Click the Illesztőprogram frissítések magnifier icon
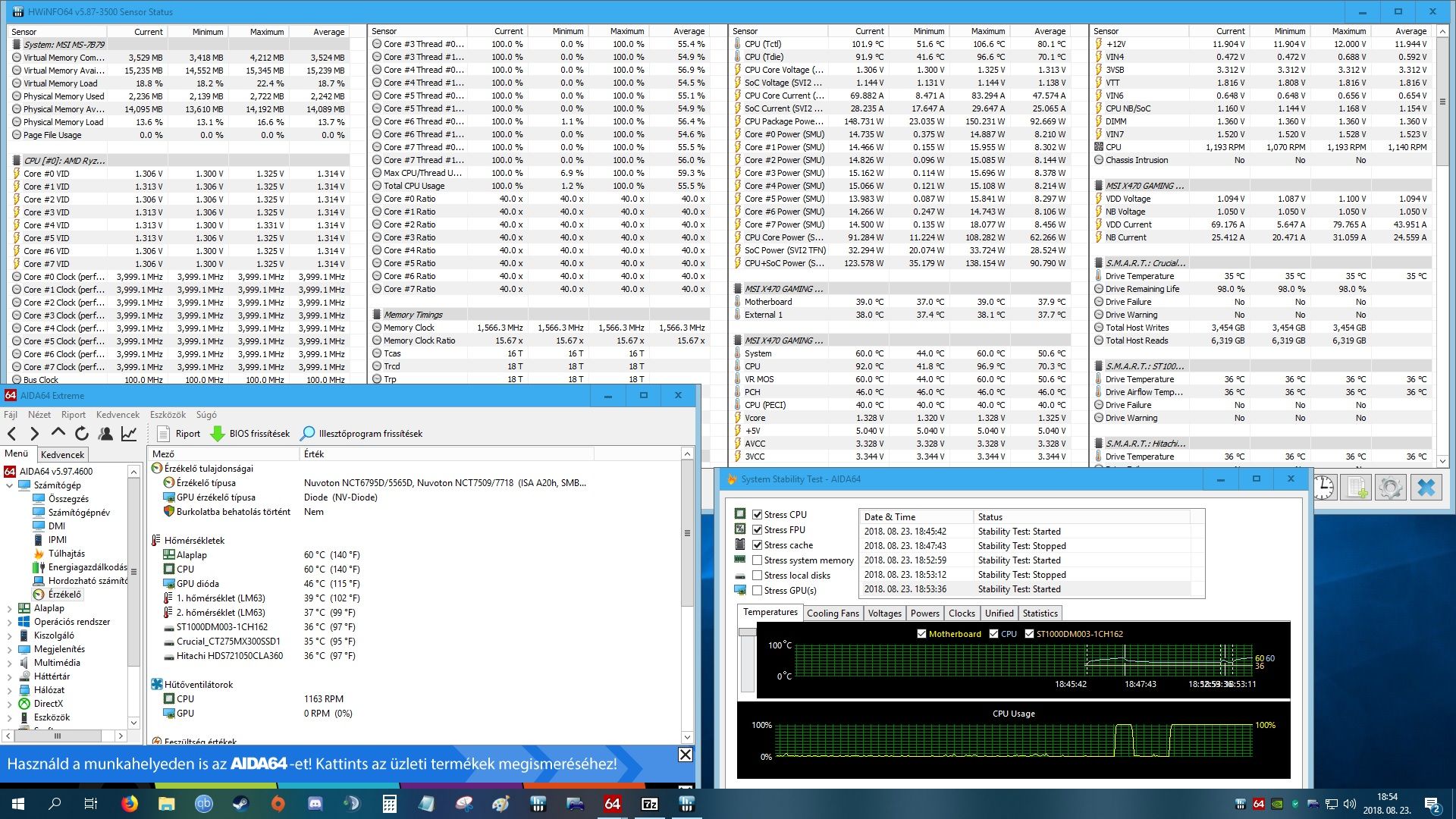Viewport: 1456px width, 819px height. (x=307, y=434)
